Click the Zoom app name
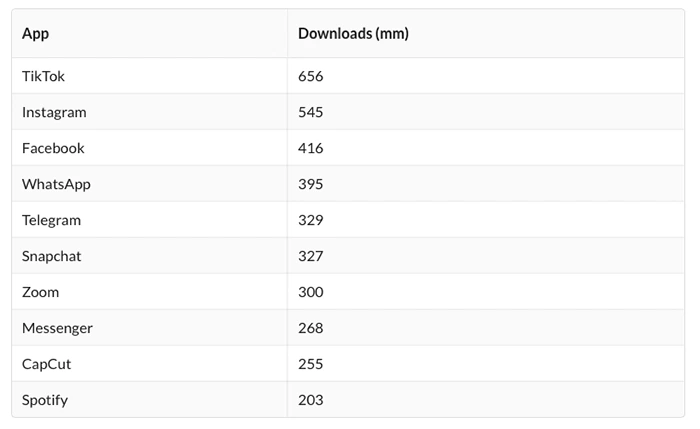The image size is (700, 429). pos(40,292)
